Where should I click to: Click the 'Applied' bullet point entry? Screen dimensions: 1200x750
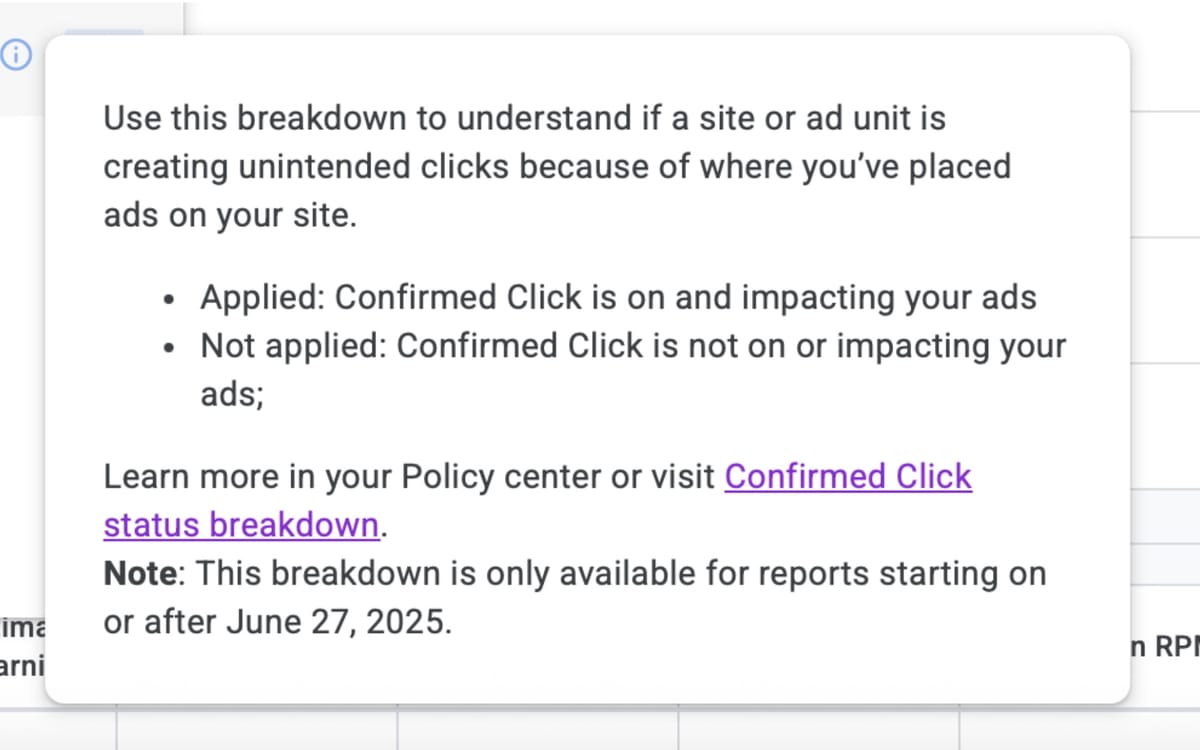(620, 297)
